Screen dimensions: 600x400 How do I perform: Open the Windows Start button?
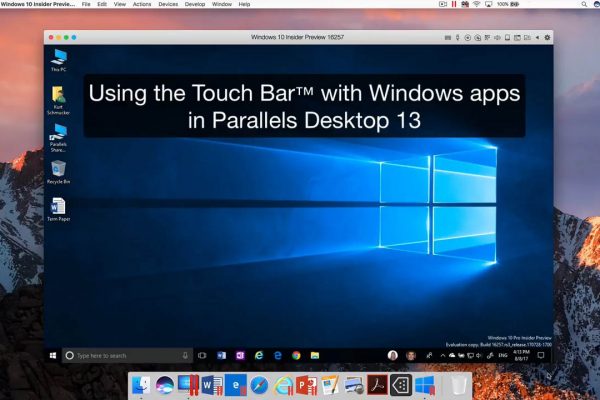click(x=53, y=356)
